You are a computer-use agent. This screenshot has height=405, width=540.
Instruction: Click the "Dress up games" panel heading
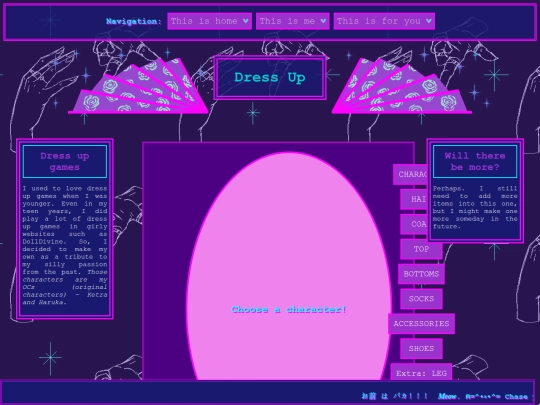click(65, 161)
